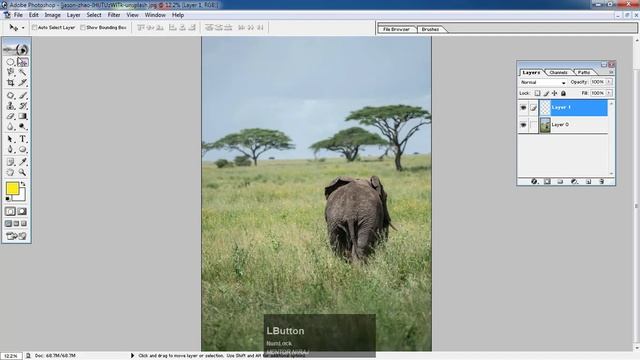Switch to Standard editing mode
Screen dimensions: 640x360
pyautogui.click(x=10, y=211)
